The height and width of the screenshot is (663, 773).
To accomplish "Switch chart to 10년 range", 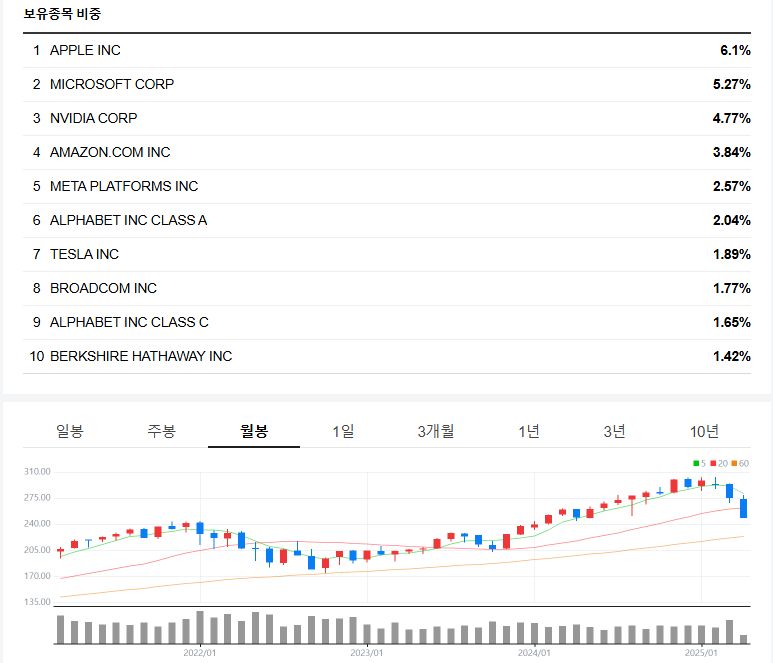I will (x=704, y=431).
